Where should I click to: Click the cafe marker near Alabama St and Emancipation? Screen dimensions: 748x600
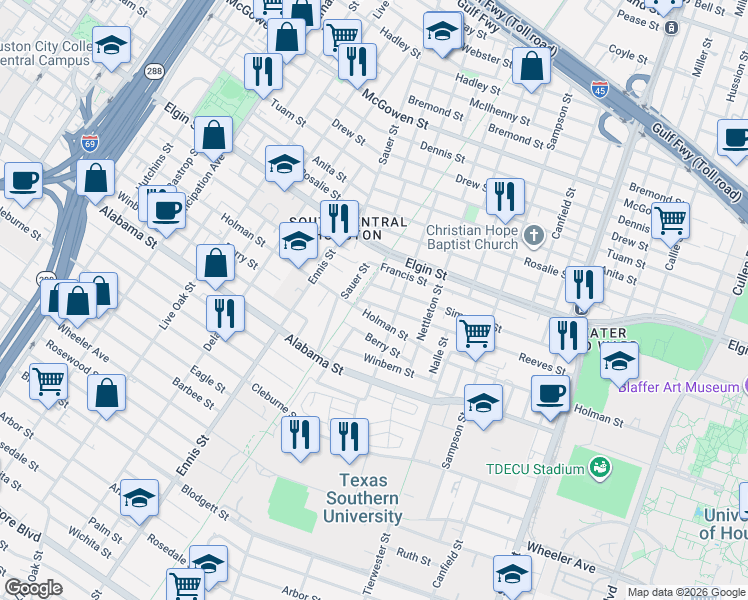coord(166,213)
